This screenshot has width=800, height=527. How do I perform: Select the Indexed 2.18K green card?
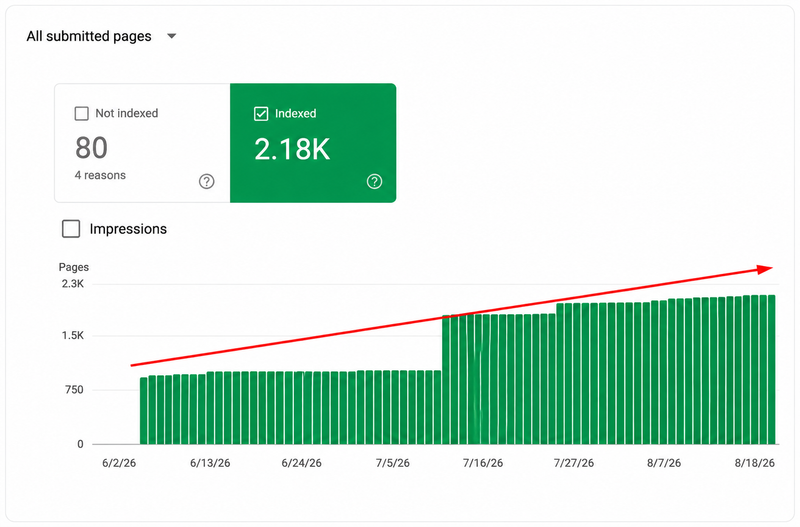tap(313, 143)
